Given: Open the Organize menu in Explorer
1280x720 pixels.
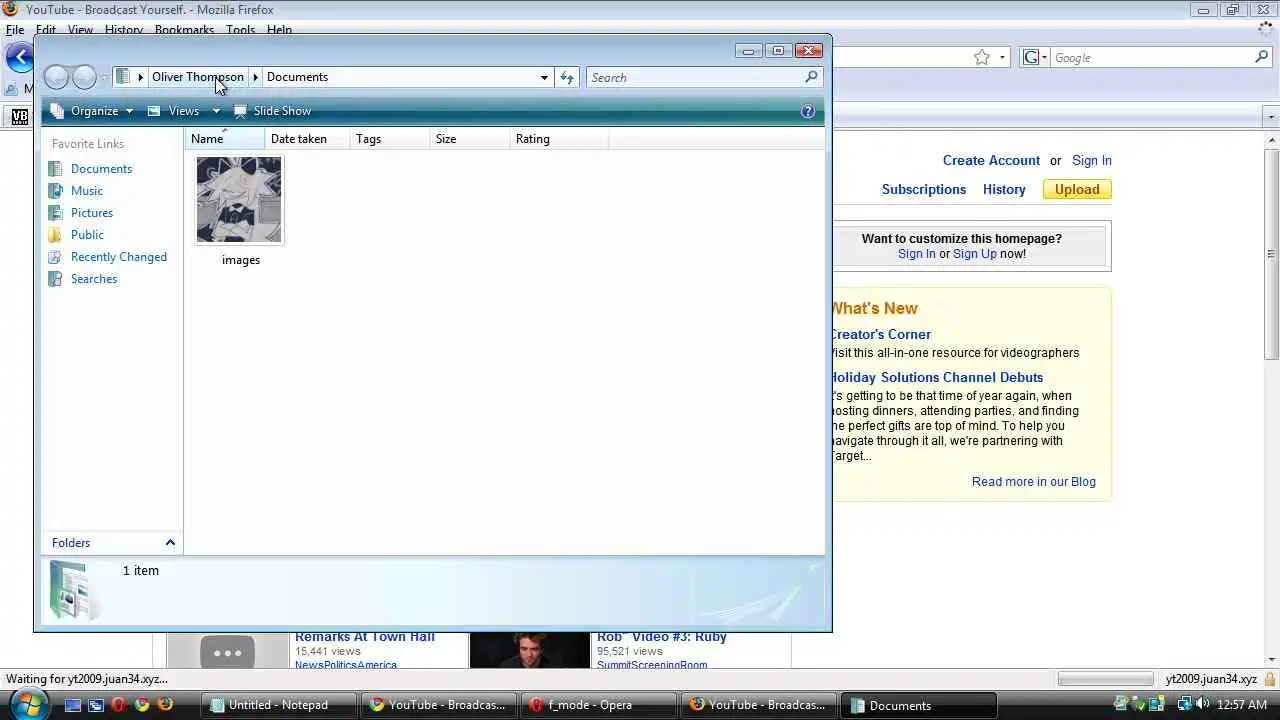Looking at the screenshot, I should (x=92, y=111).
